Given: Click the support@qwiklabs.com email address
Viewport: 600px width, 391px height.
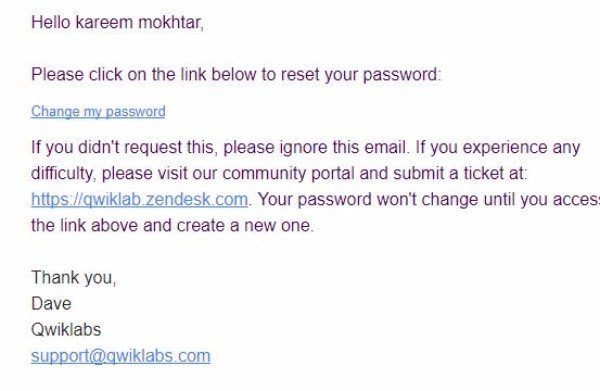Looking at the screenshot, I should coord(121,356).
